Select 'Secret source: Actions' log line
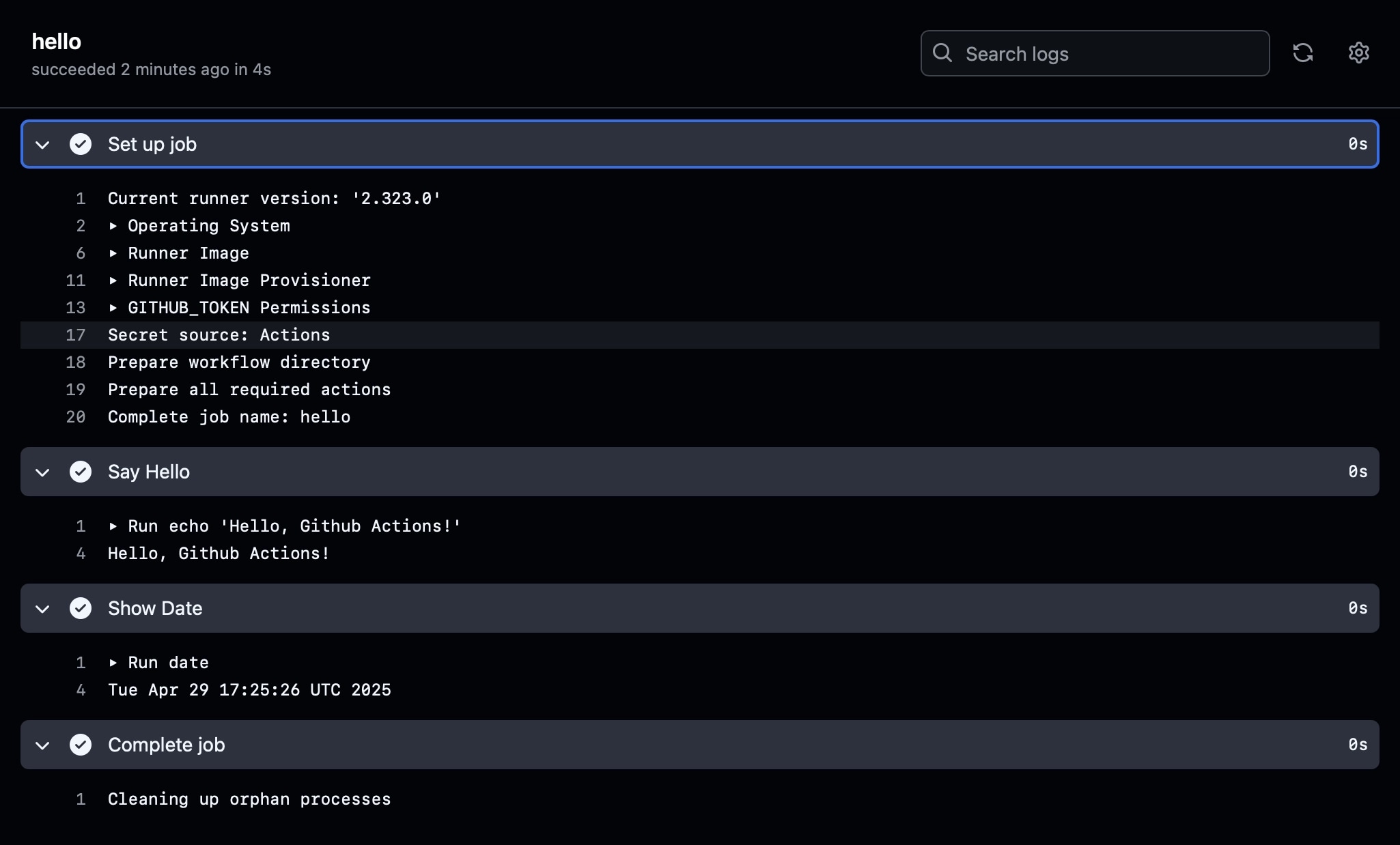 click(219, 335)
